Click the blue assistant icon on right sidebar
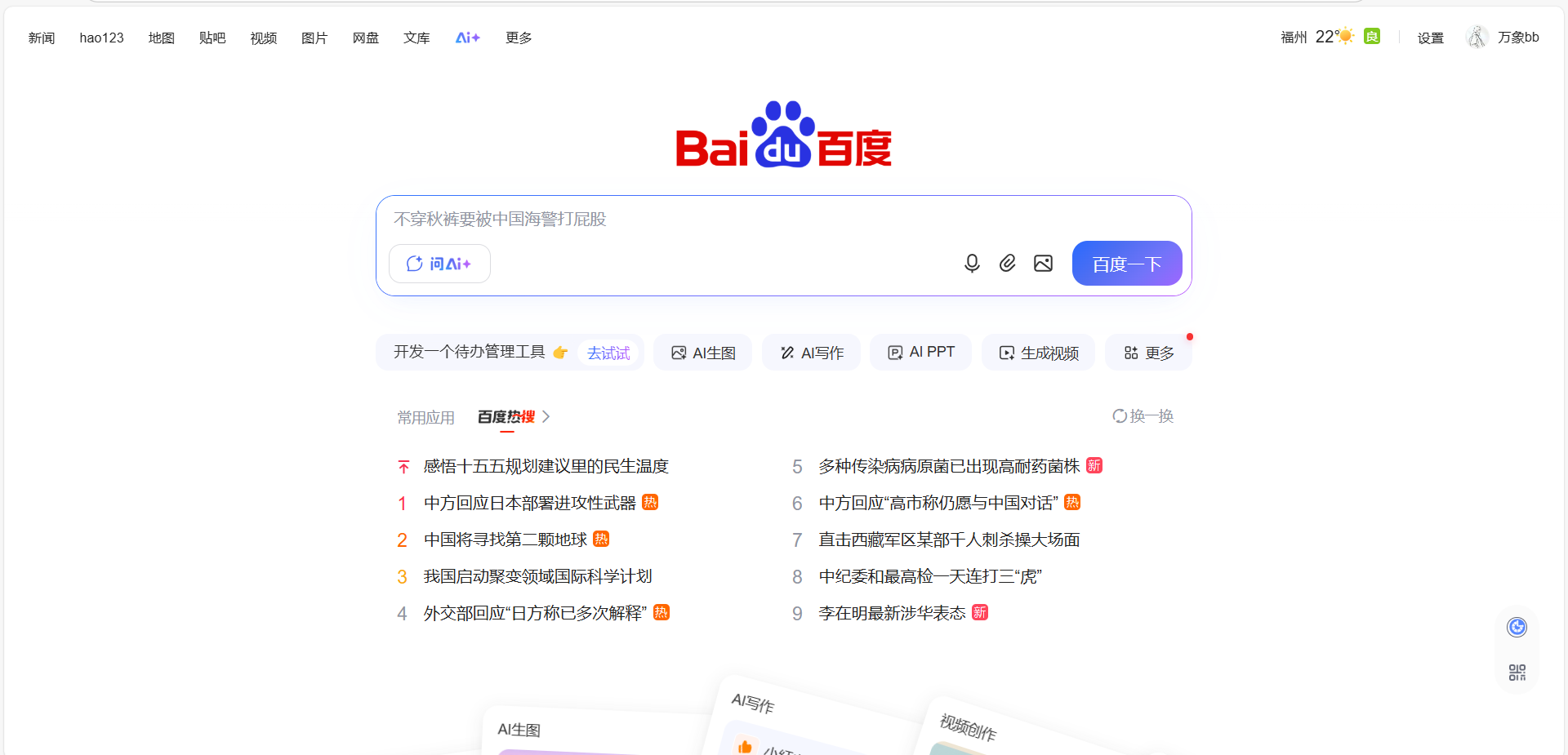1568x755 pixels. point(1517,627)
